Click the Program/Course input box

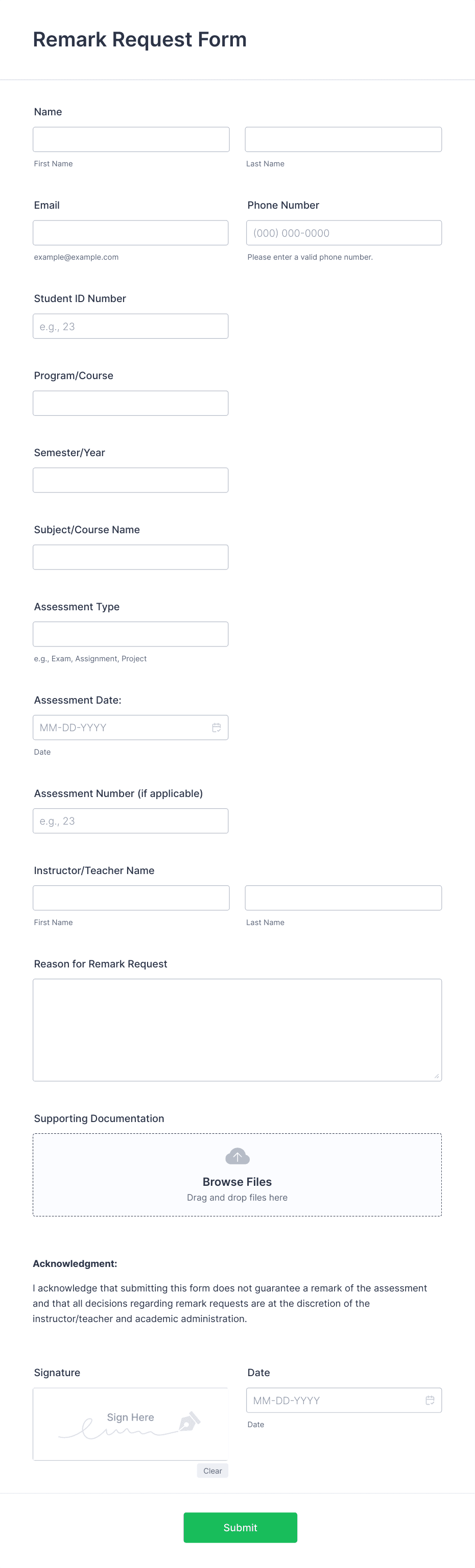pyautogui.click(x=131, y=403)
